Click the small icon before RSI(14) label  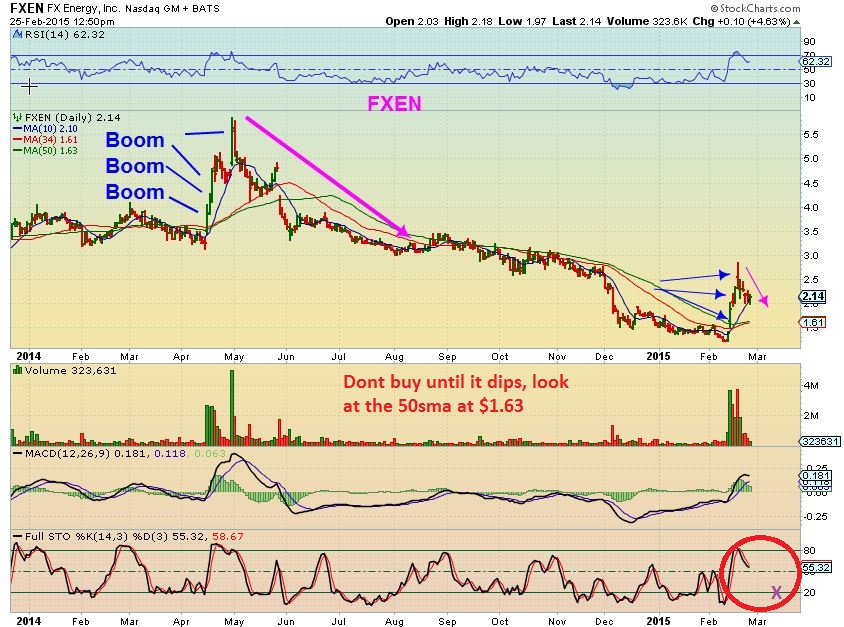pyautogui.click(x=17, y=34)
